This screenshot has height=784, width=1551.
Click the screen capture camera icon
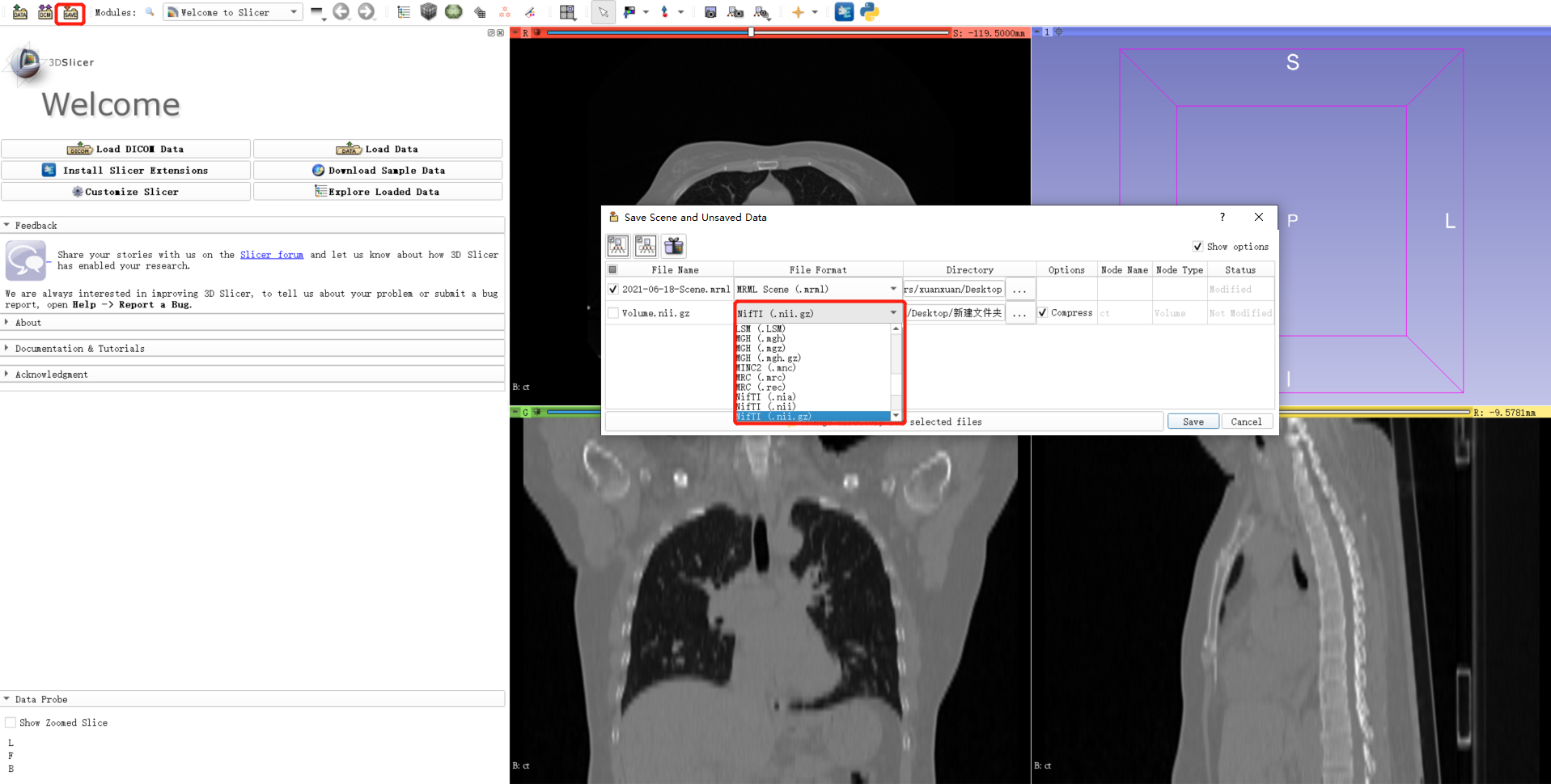[710, 12]
